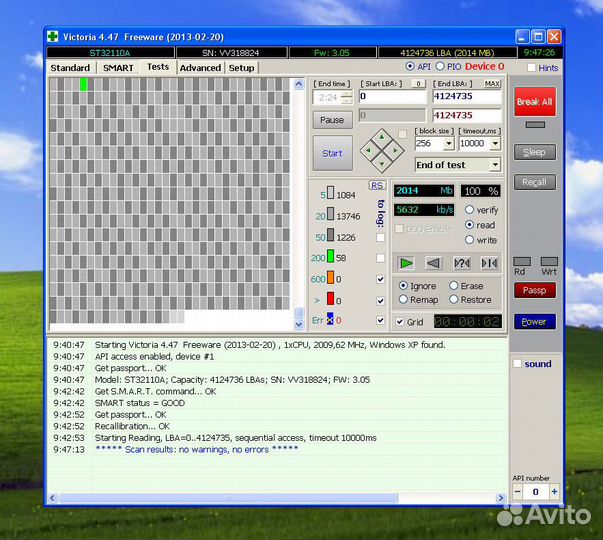Click the random seek '?' scan mode icon
The image size is (603, 540).
(461, 263)
